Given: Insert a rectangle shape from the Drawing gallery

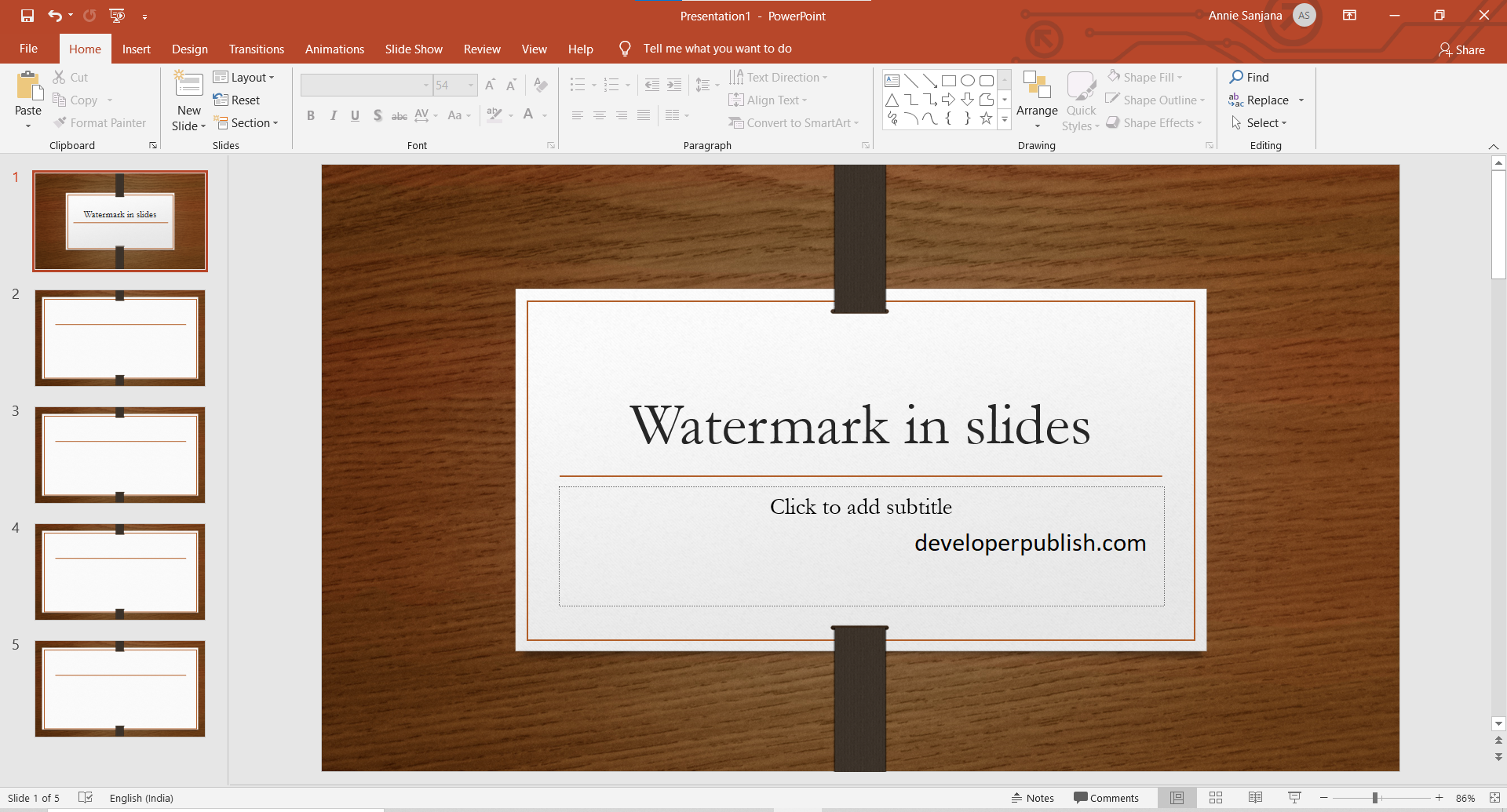Looking at the screenshot, I should pyautogui.click(x=949, y=79).
